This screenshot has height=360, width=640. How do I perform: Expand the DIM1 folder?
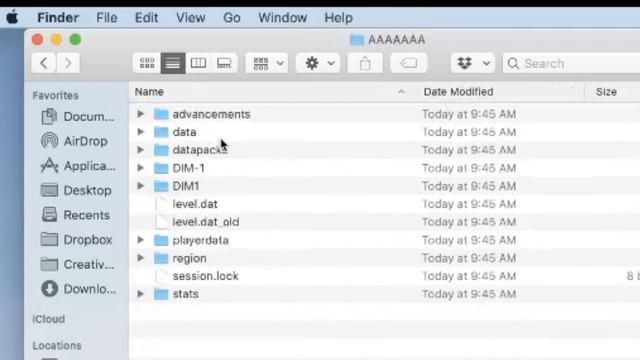coord(140,186)
